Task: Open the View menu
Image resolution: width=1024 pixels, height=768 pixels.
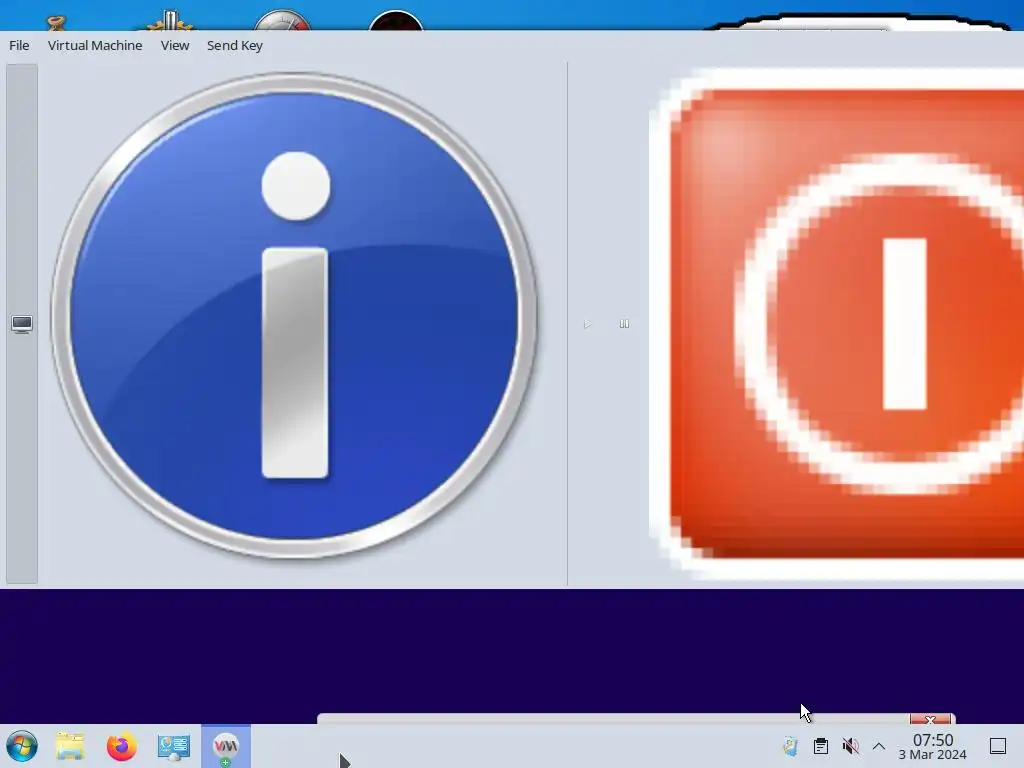Action: coord(175,45)
